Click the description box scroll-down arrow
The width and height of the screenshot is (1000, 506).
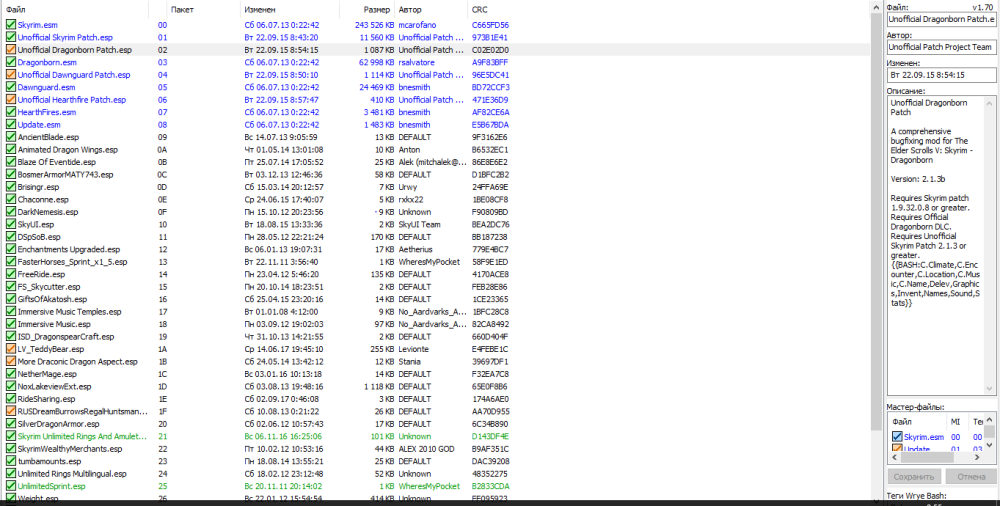coord(990,389)
